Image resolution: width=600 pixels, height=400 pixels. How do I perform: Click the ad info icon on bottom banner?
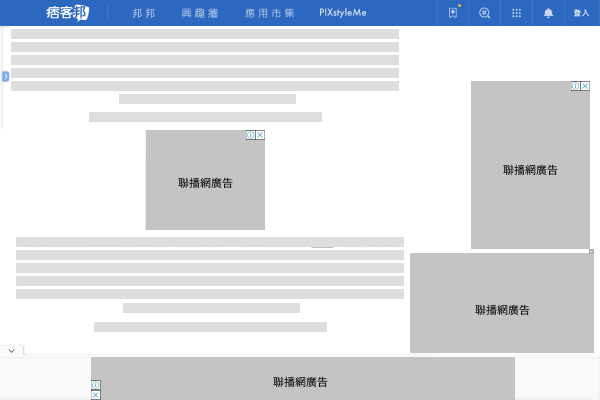(96, 385)
